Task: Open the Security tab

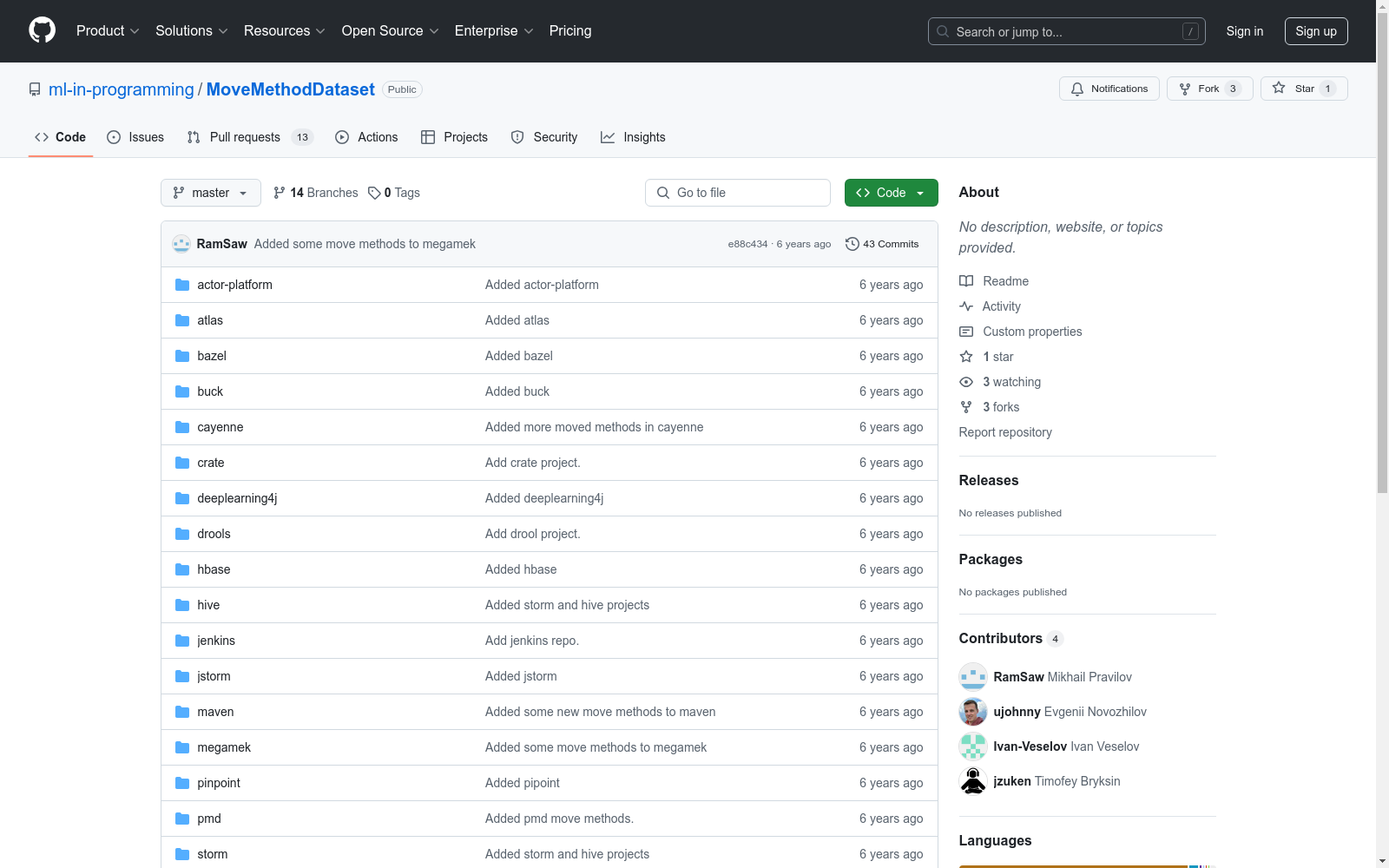Action: tap(544, 137)
